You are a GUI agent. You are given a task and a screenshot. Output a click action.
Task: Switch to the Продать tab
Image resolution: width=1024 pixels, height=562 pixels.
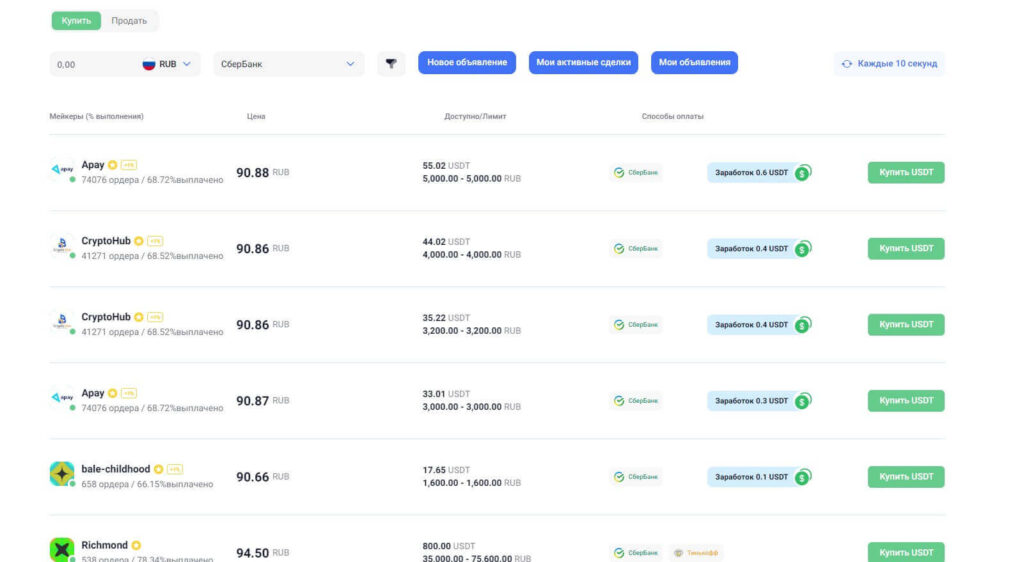click(x=129, y=21)
